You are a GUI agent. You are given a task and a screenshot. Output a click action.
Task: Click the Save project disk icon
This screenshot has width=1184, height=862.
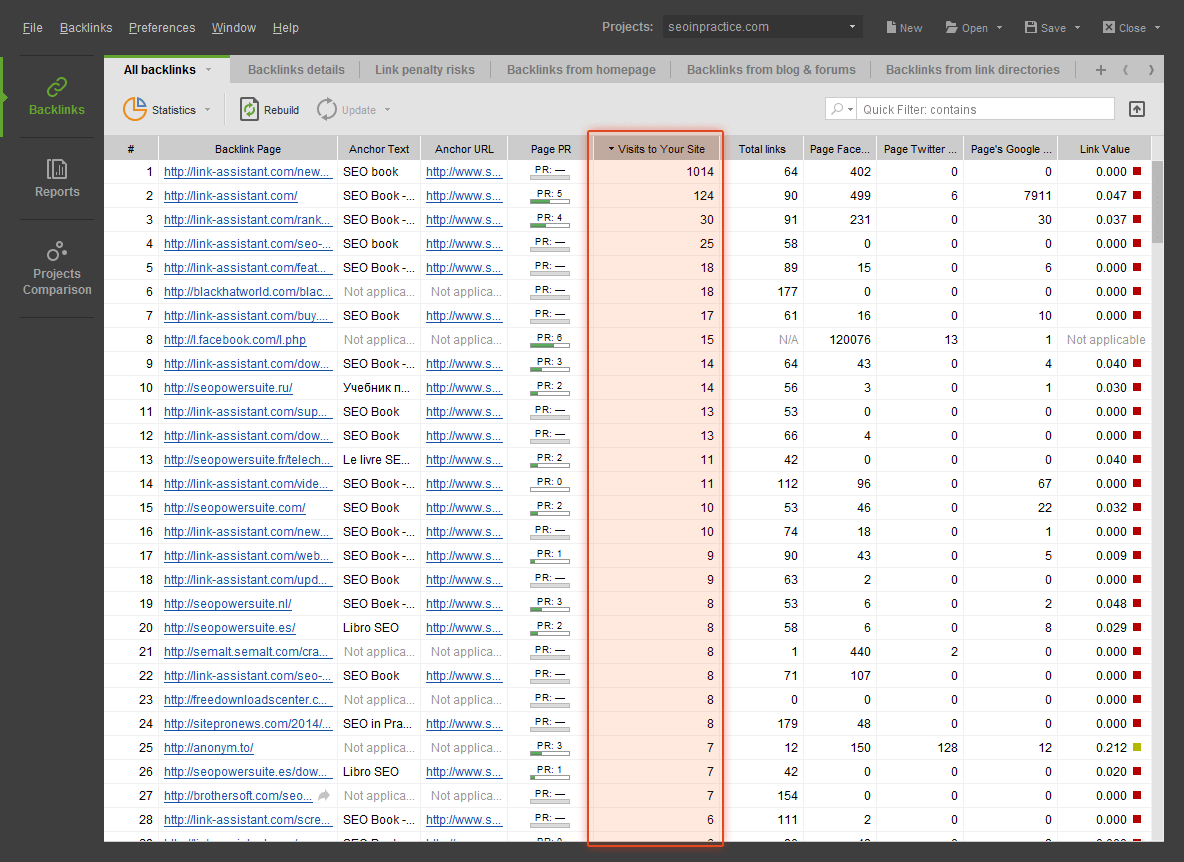click(1031, 27)
